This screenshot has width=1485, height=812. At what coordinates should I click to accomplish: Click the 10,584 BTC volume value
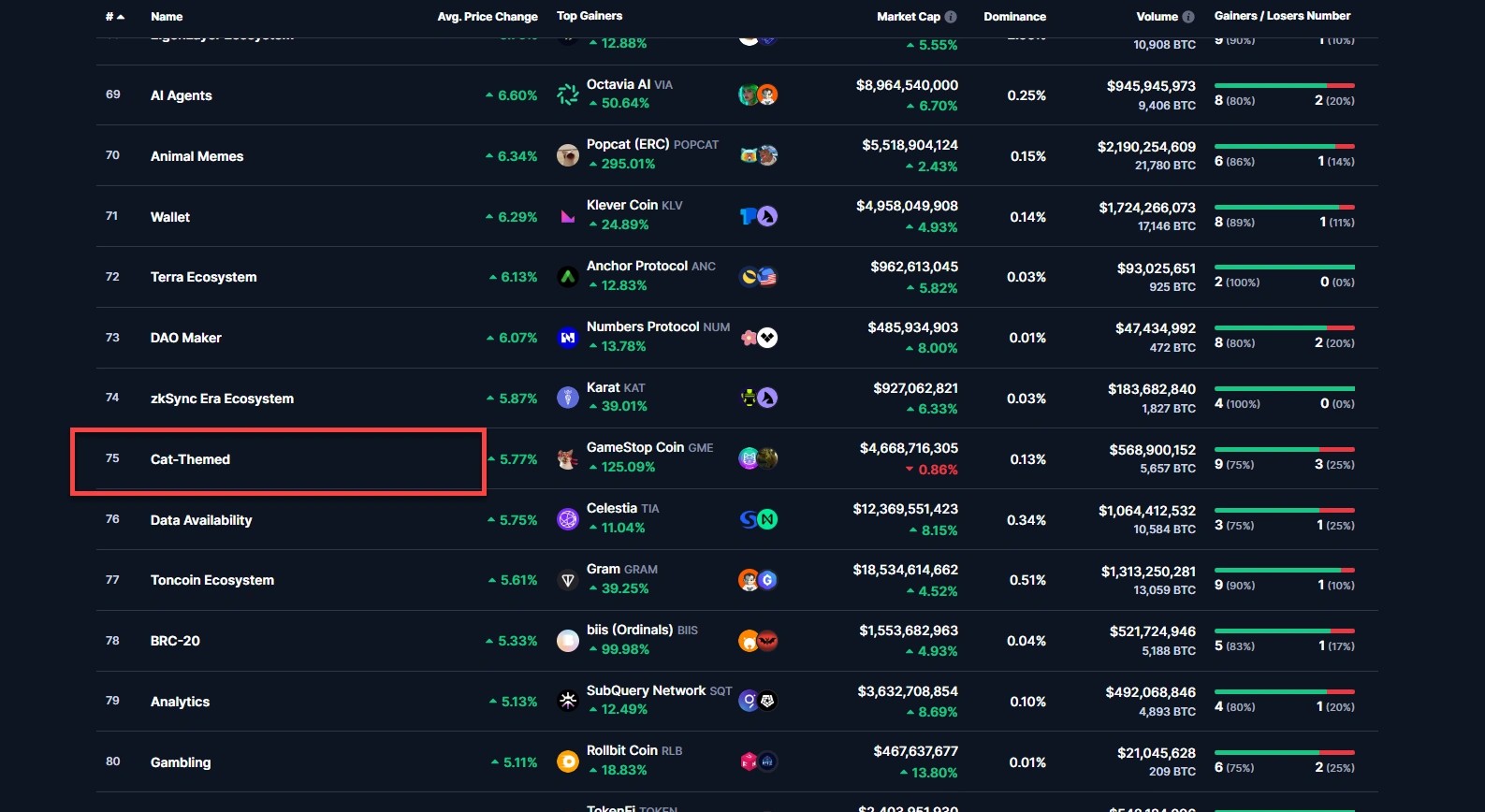point(1164,529)
